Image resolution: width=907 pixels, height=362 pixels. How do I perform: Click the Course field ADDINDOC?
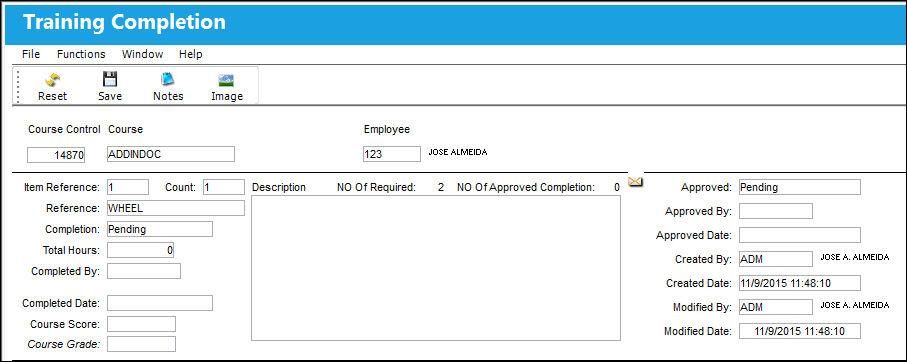pos(171,154)
